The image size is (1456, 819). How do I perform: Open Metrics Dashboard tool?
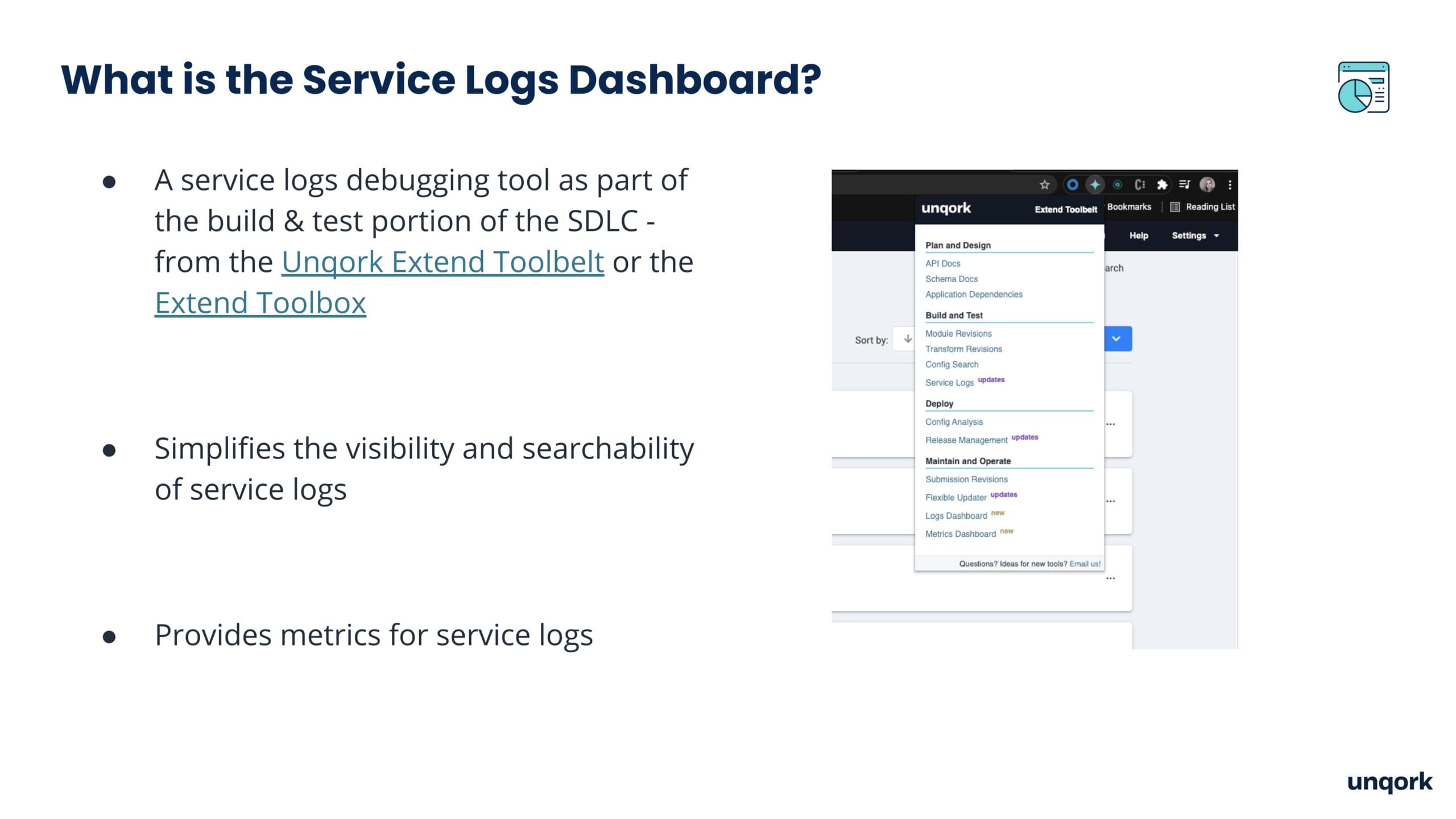point(960,534)
